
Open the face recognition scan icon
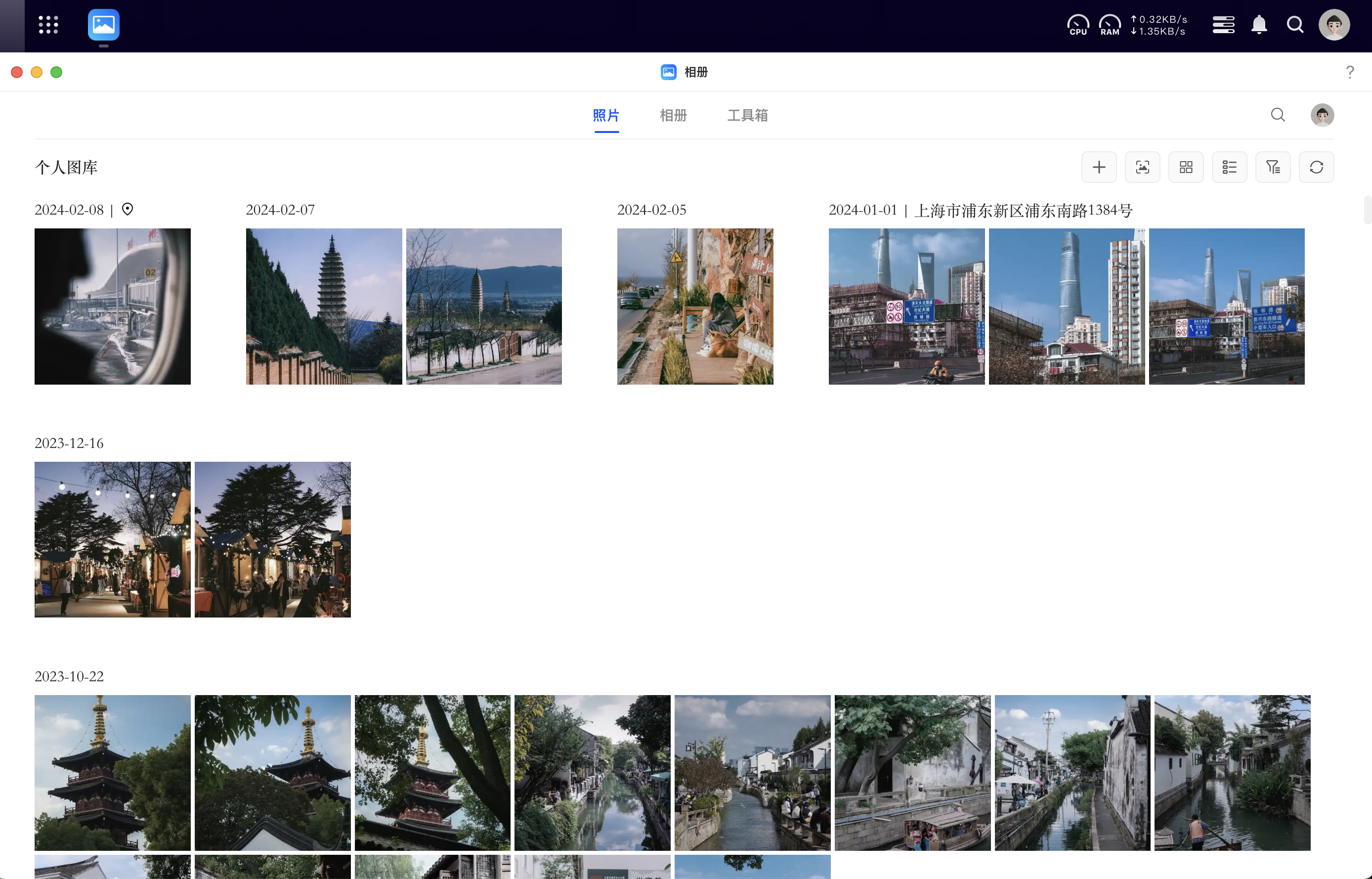point(1142,167)
